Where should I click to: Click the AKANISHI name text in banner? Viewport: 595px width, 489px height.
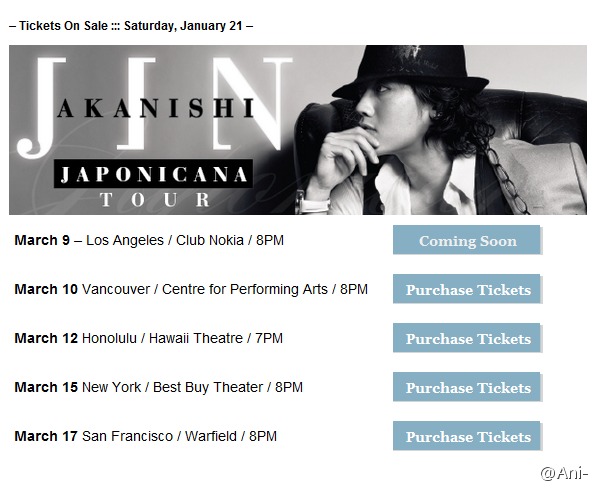tap(156, 108)
